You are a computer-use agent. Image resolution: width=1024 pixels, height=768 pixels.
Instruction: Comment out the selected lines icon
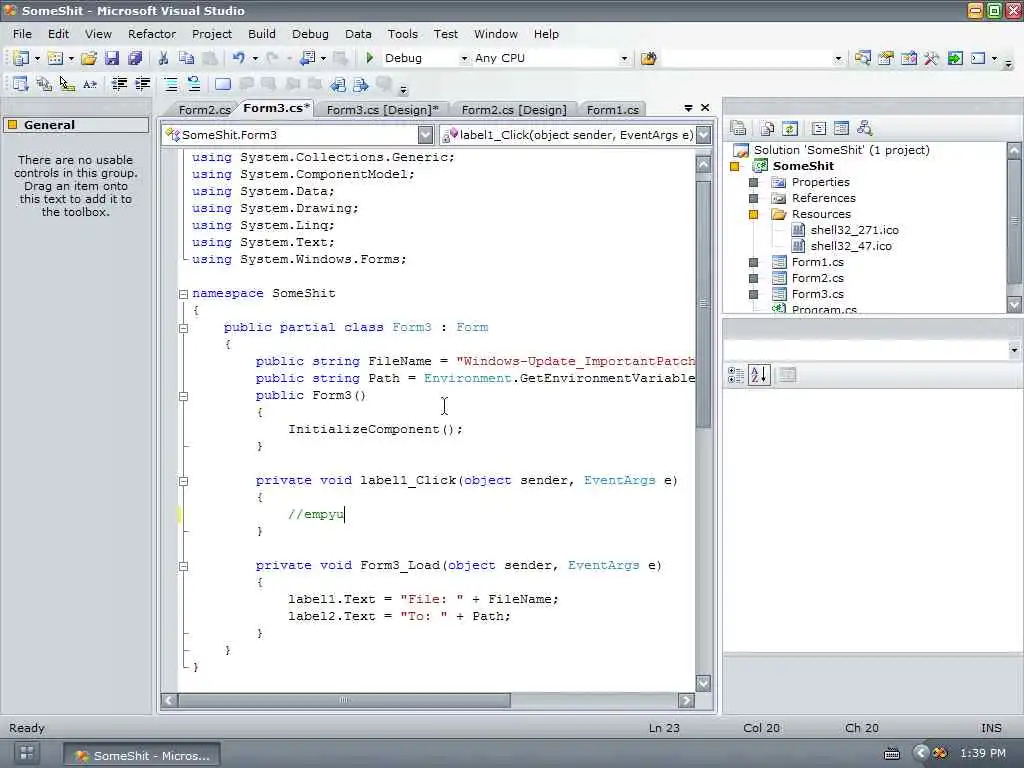pyautogui.click(x=170, y=84)
